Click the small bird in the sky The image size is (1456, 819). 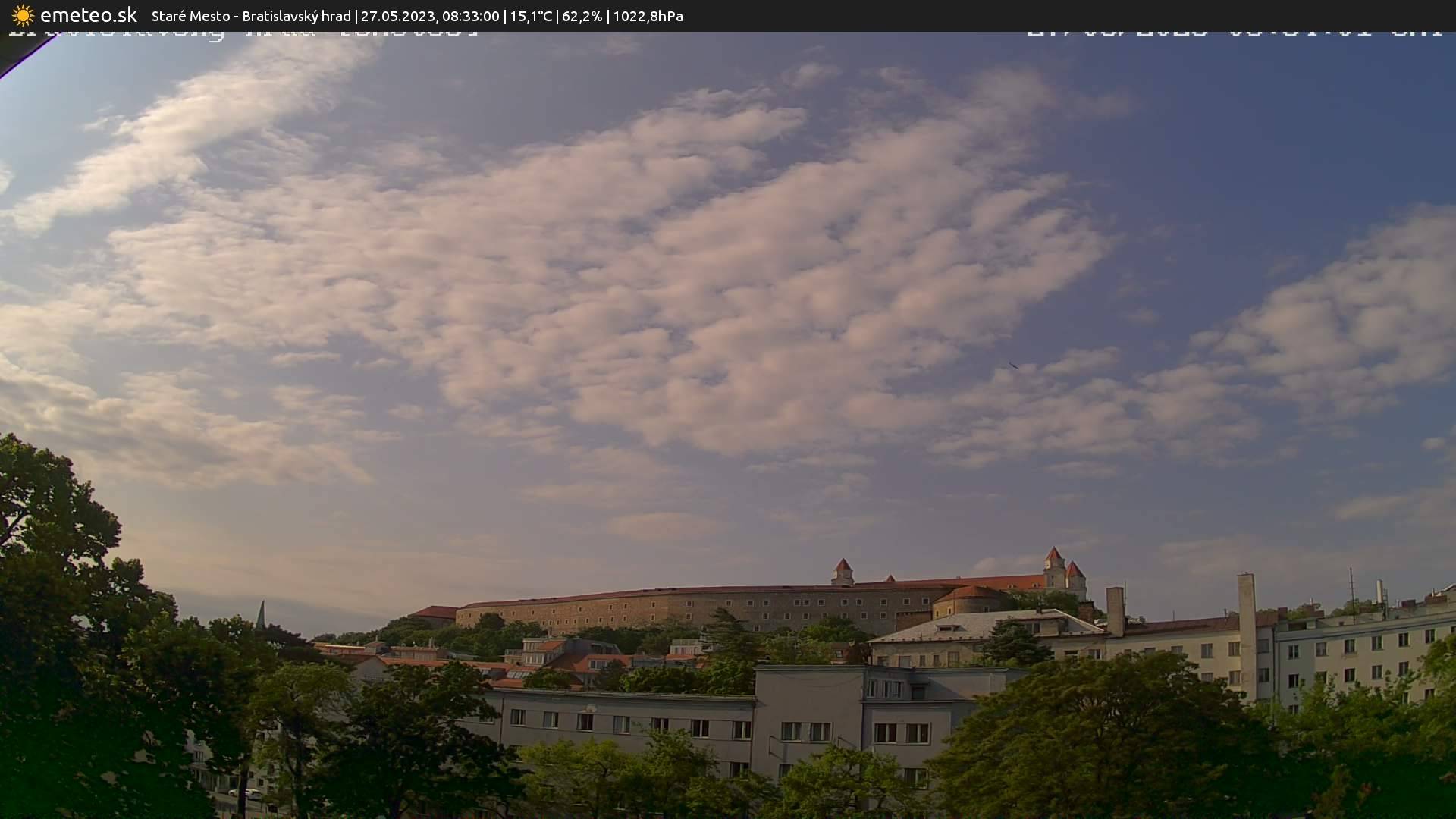point(1013,366)
